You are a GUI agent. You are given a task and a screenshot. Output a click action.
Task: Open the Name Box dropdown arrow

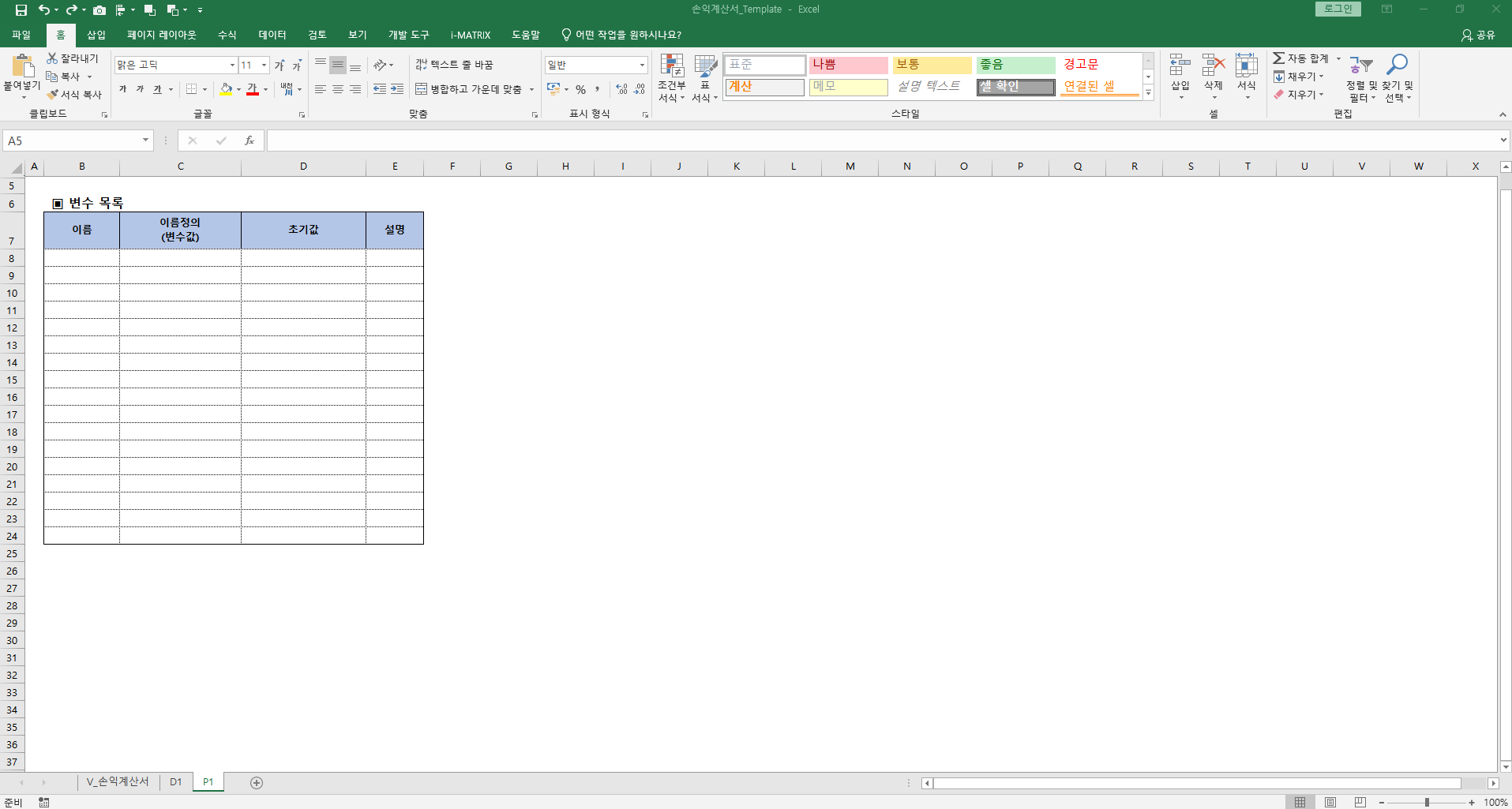coord(145,140)
